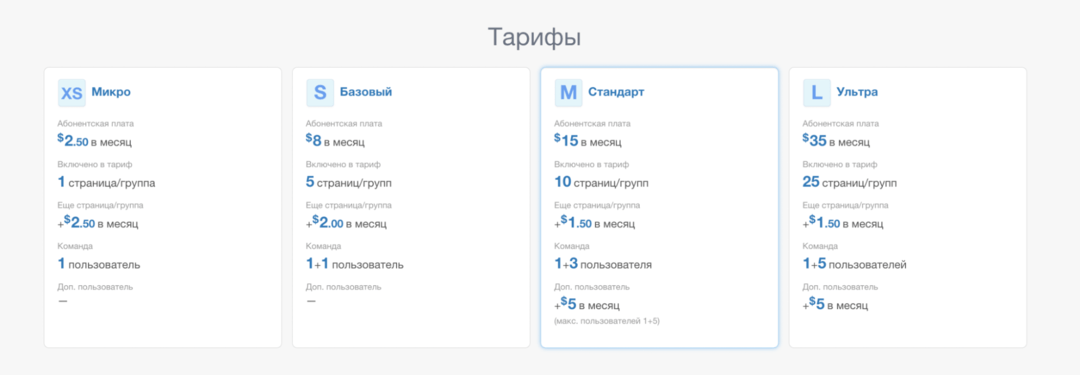Screen dimensions: 1080x375
Task: Click Доп. пользователь label in Ультра card
Action: (840, 287)
